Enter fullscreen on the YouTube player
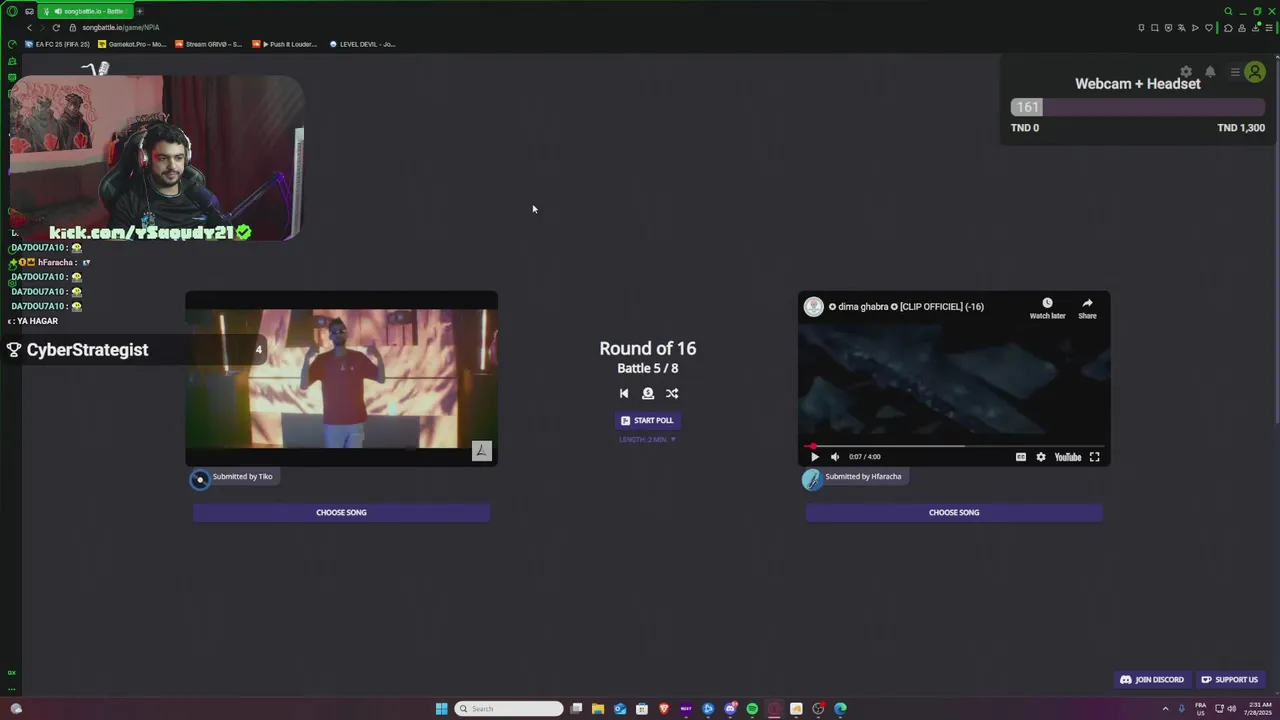Image resolution: width=1280 pixels, height=720 pixels. pos(1095,457)
